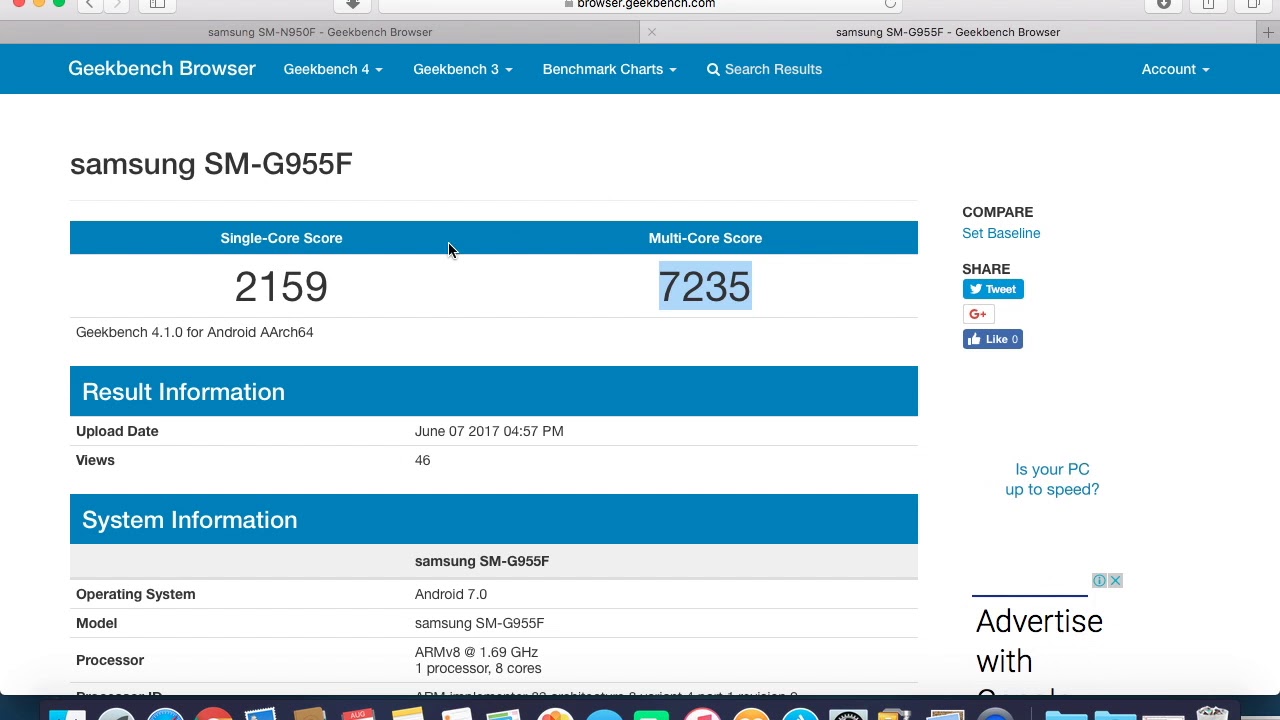Click the Views count 46
The width and height of the screenshot is (1280, 720).
point(422,460)
